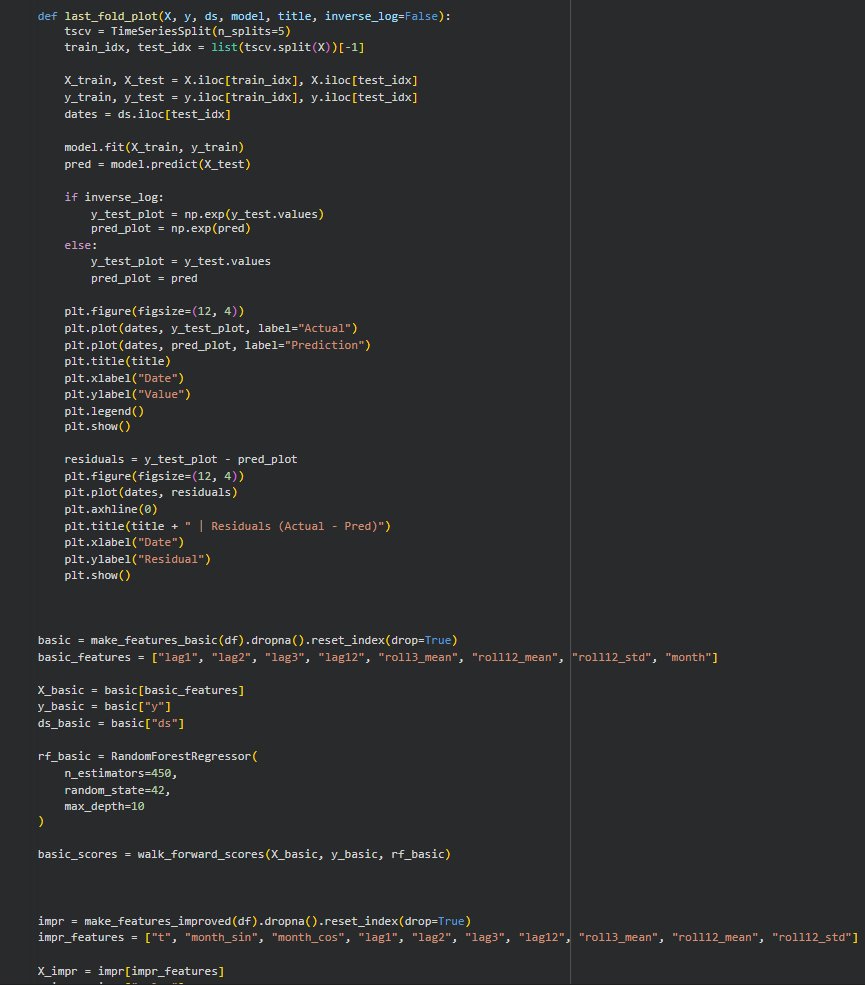Screen dimensions: 865x985
Task: Click the plt.title line with Residuals (Actual - Pred)
Action: click(x=227, y=526)
